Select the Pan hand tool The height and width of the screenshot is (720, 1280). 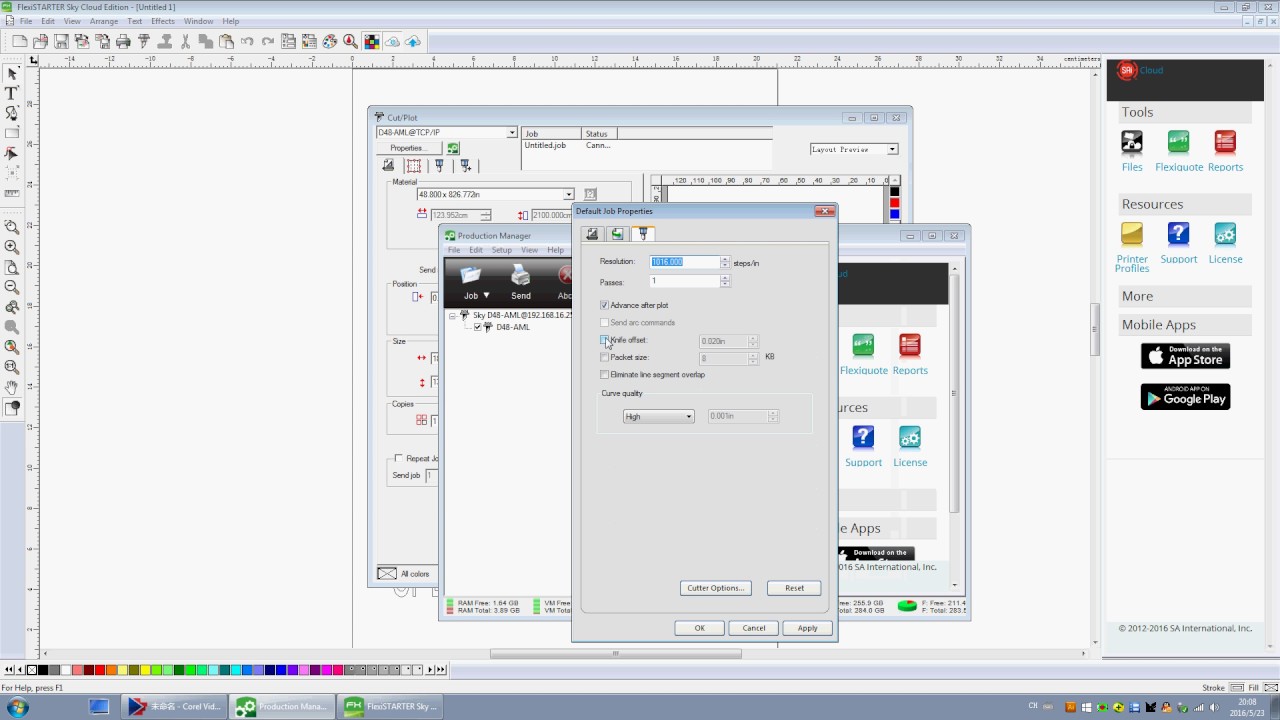click(x=12, y=387)
